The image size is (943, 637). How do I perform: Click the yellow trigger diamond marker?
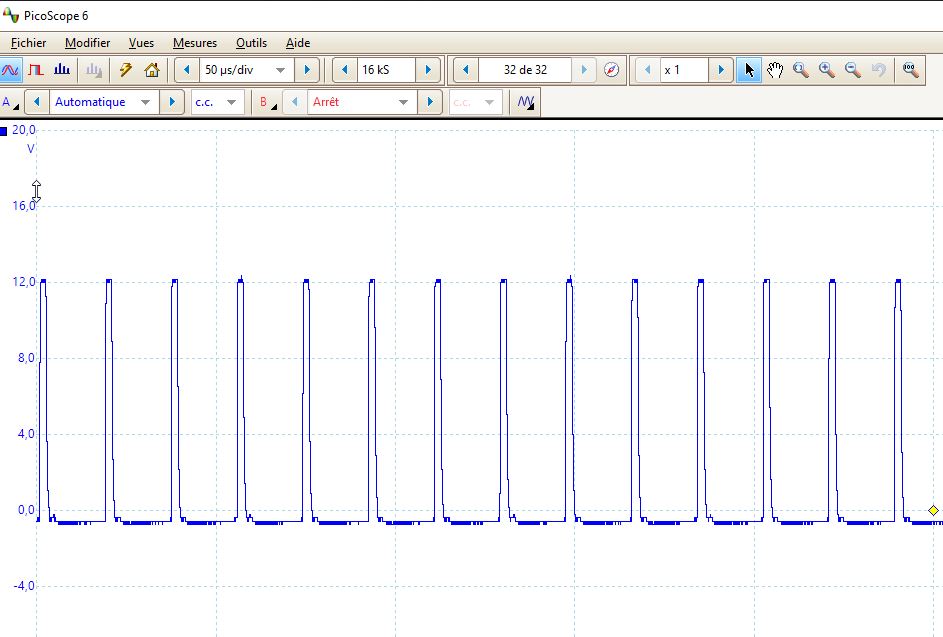click(933, 511)
